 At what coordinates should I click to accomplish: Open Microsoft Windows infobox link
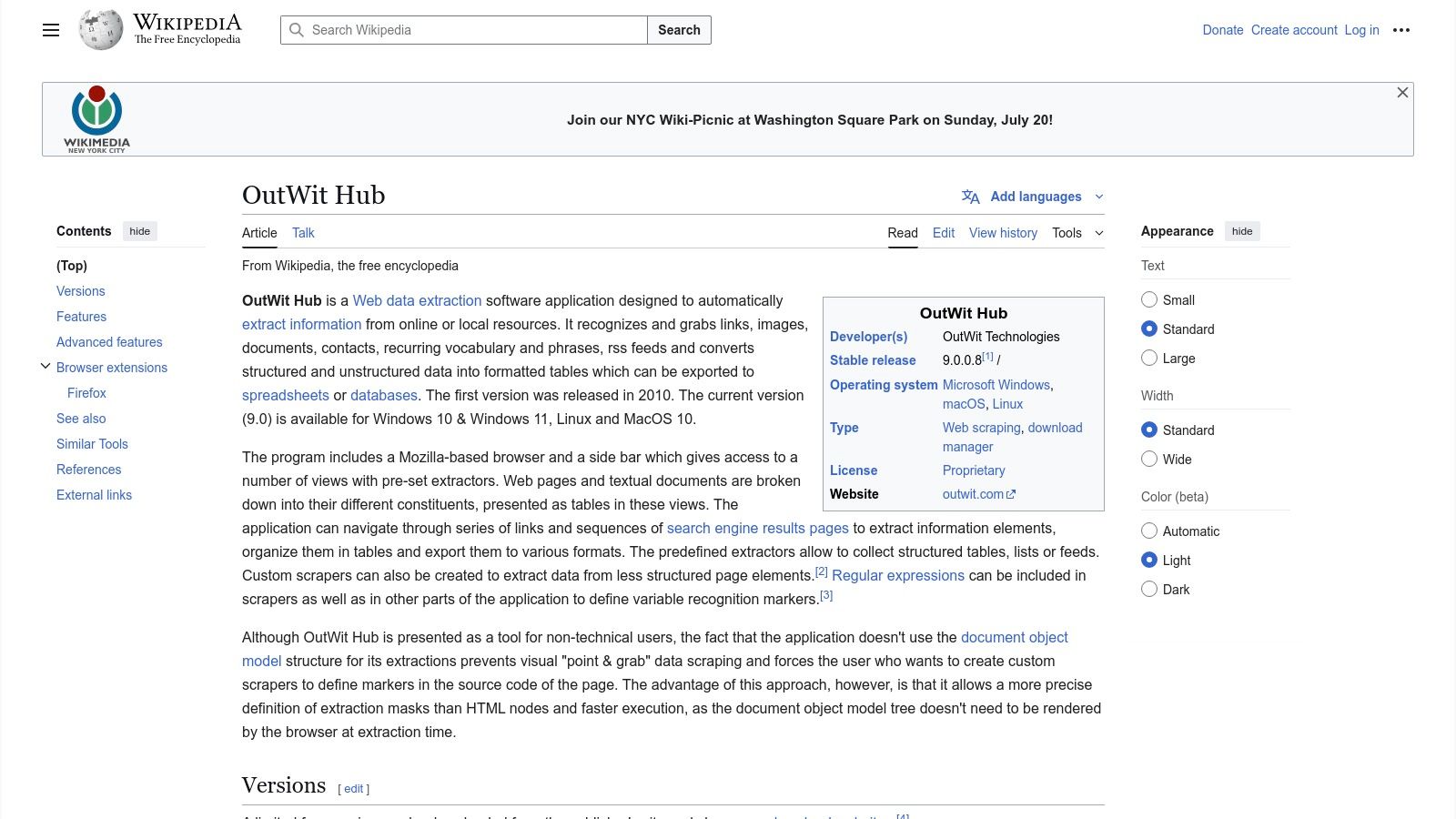pyautogui.click(x=996, y=385)
